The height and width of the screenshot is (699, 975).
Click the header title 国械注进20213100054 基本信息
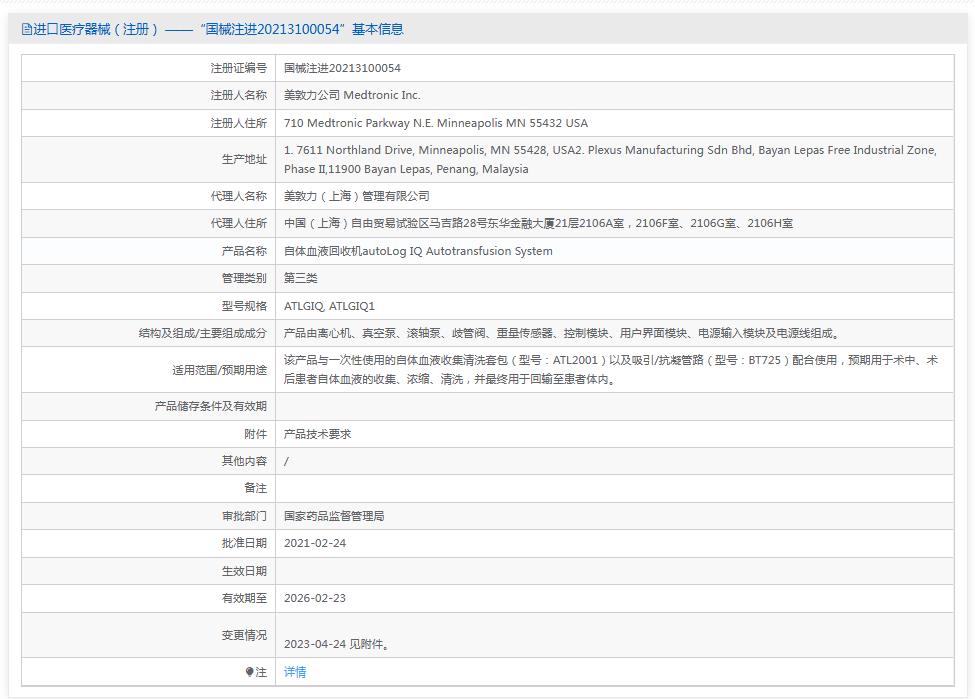click(302, 29)
